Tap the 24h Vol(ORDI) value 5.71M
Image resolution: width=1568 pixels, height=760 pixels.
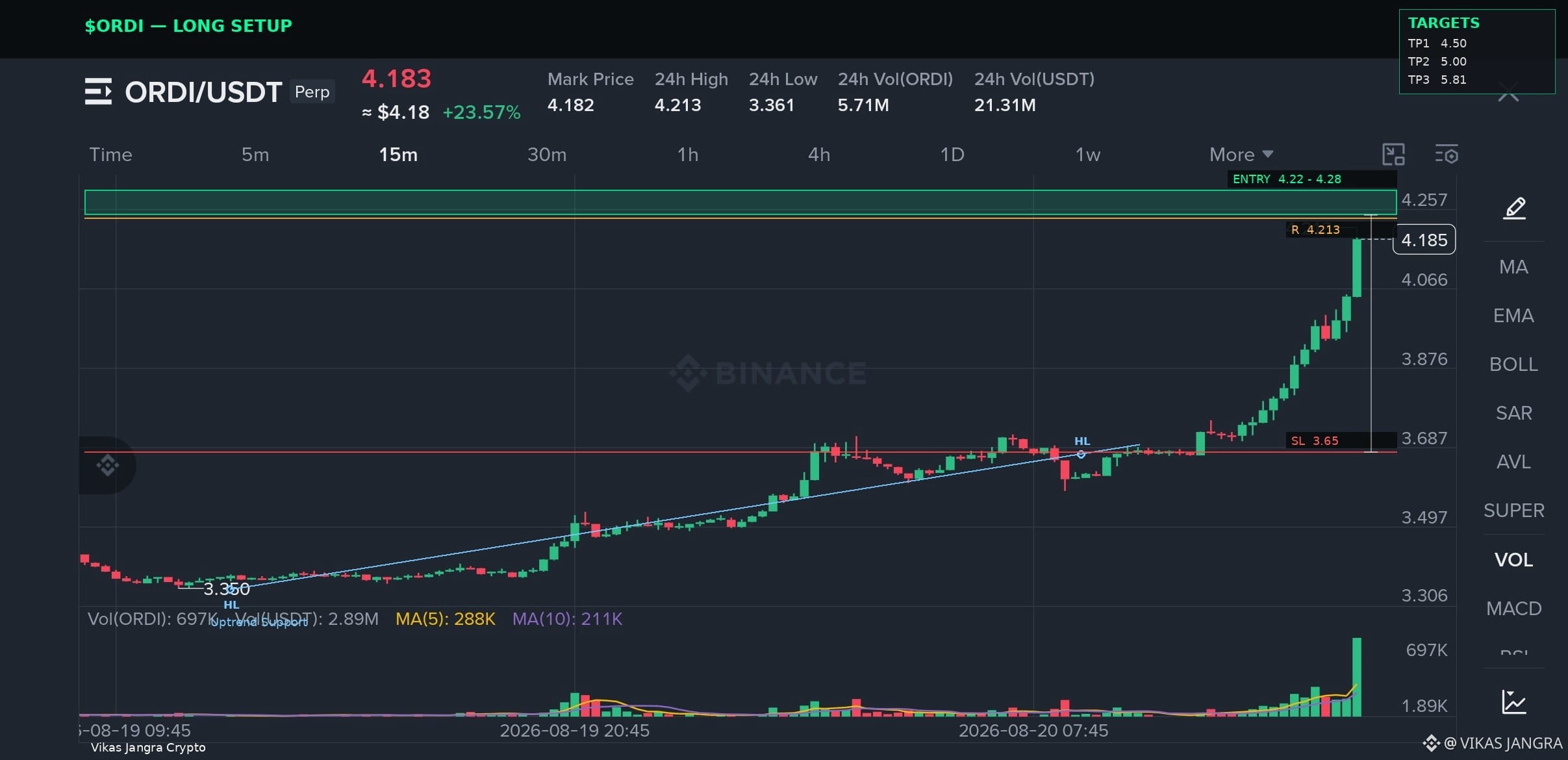pyautogui.click(x=863, y=105)
